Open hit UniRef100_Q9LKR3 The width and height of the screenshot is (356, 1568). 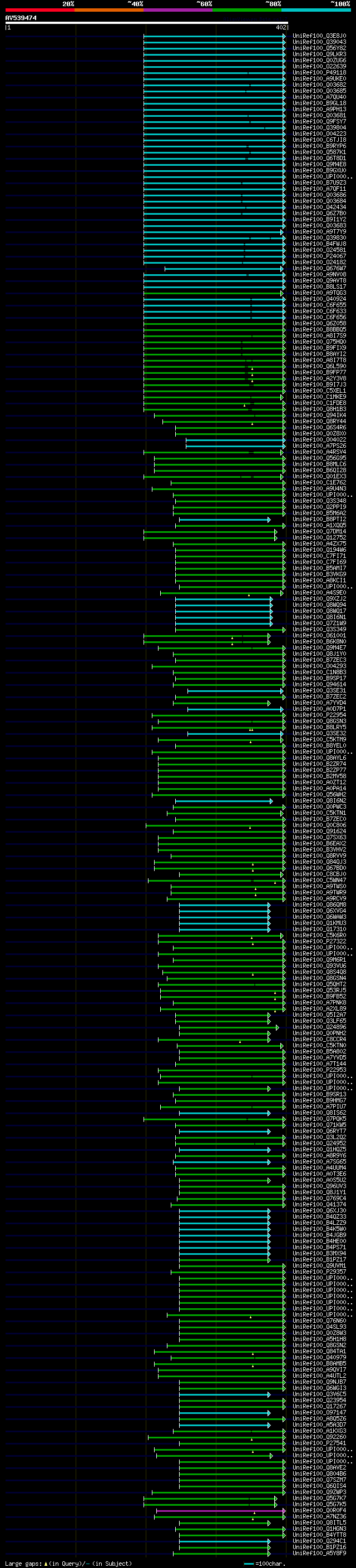tap(319, 54)
